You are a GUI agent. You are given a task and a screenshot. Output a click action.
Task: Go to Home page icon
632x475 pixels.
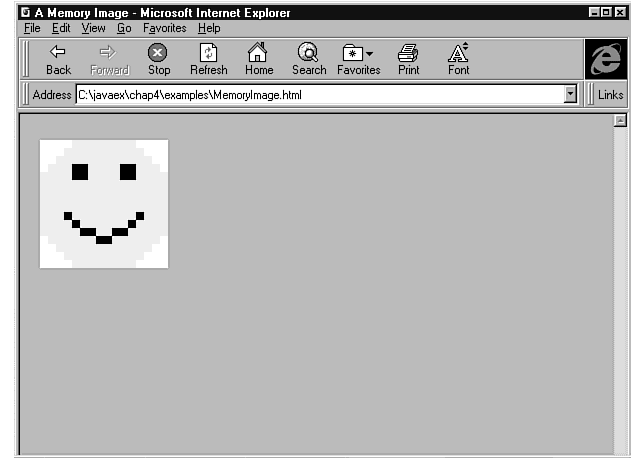tap(258, 52)
